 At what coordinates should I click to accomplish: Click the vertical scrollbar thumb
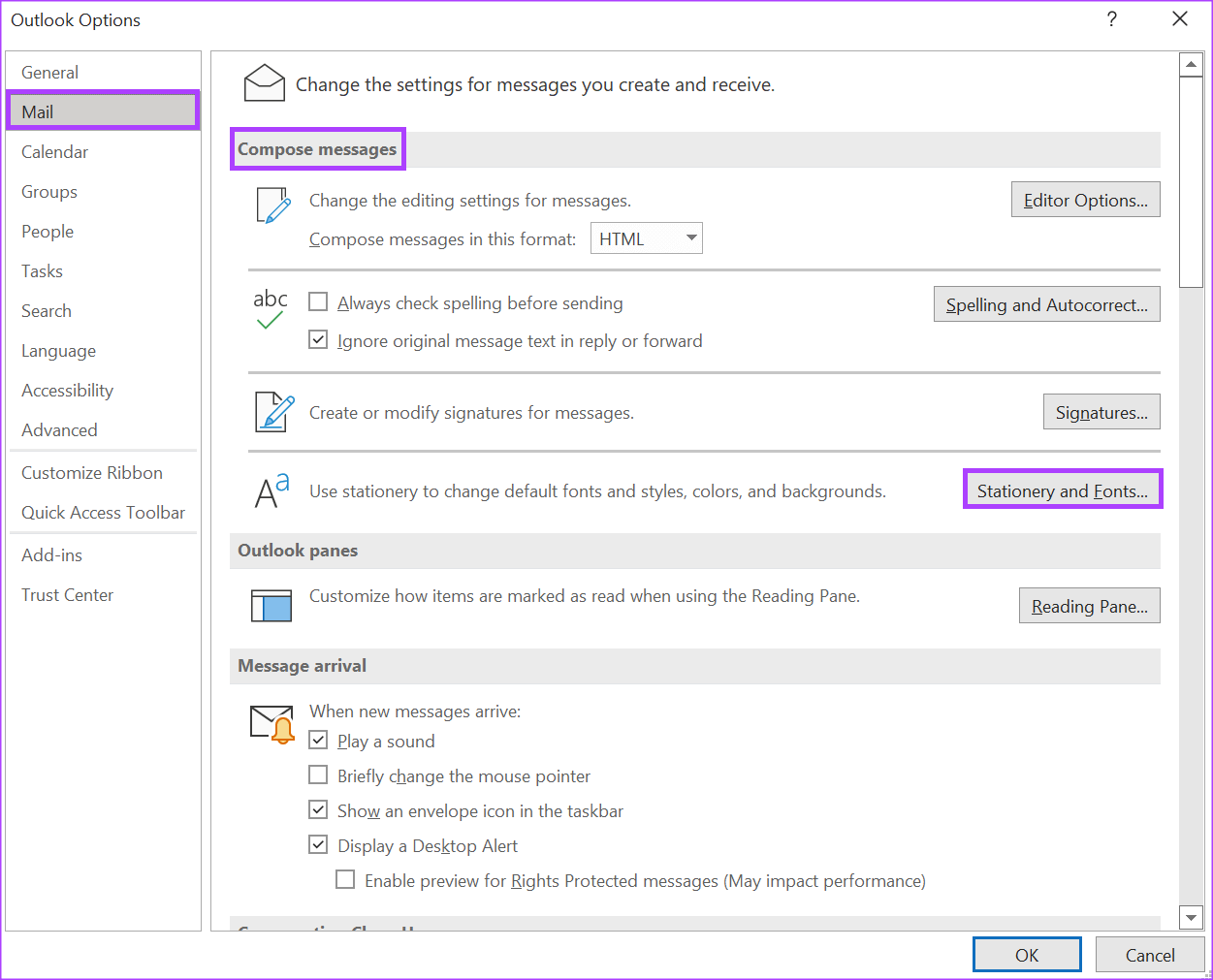(x=1192, y=182)
